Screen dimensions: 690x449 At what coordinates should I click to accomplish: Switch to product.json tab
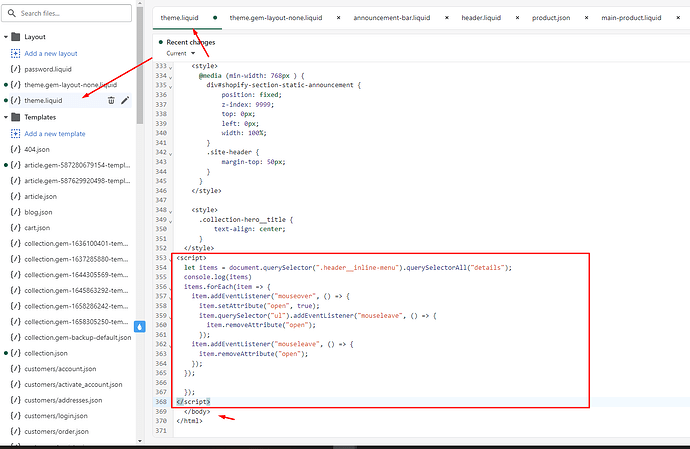(551, 18)
